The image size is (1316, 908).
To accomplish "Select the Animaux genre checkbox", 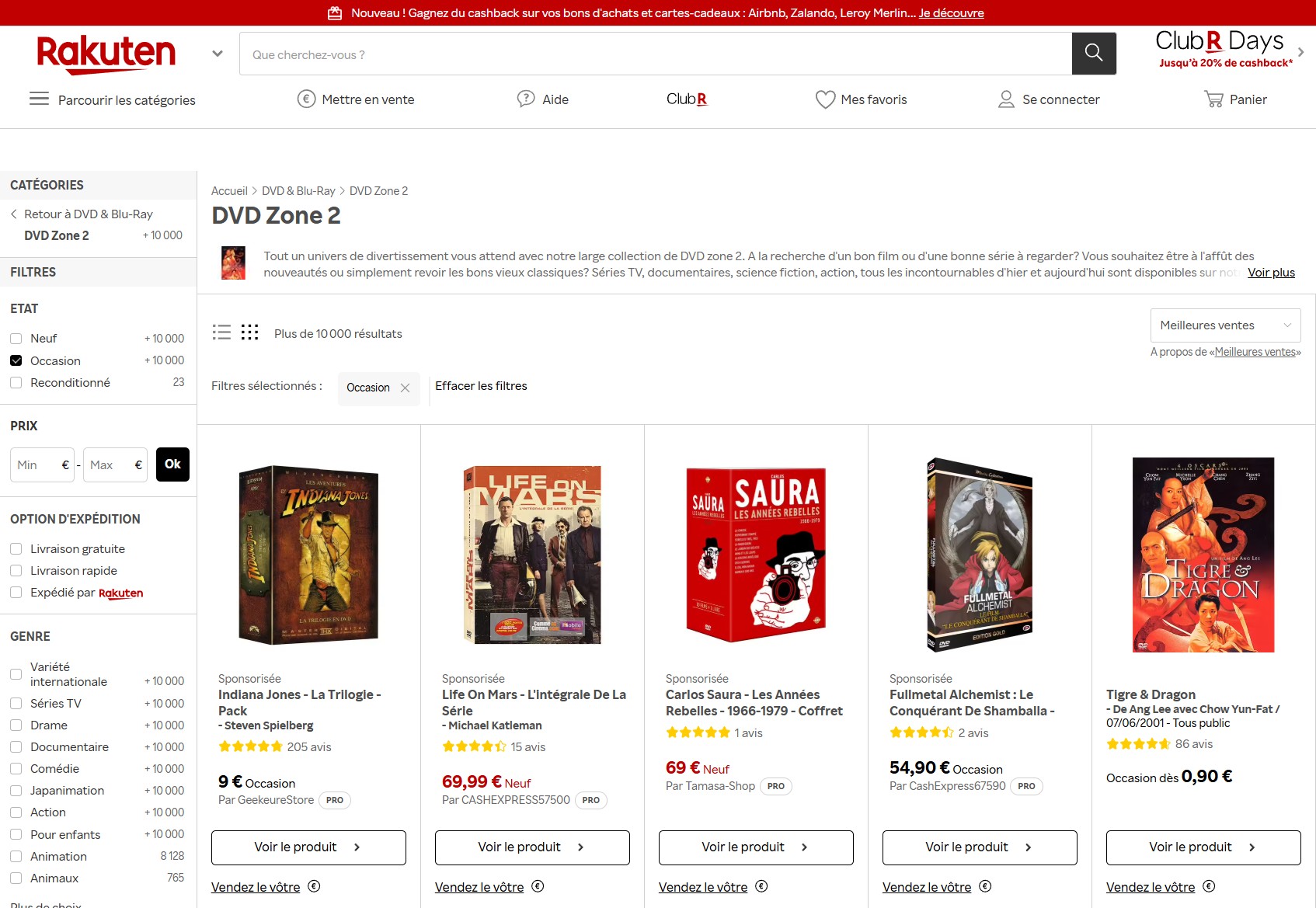I will (x=16, y=878).
